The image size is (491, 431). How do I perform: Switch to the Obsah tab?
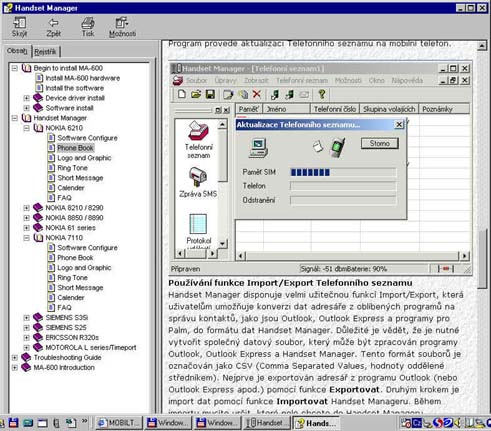(17, 51)
